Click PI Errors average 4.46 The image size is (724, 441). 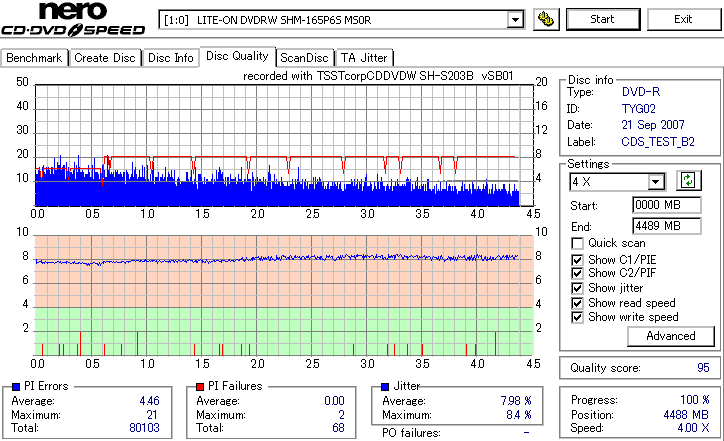click(x=149, y=401)
